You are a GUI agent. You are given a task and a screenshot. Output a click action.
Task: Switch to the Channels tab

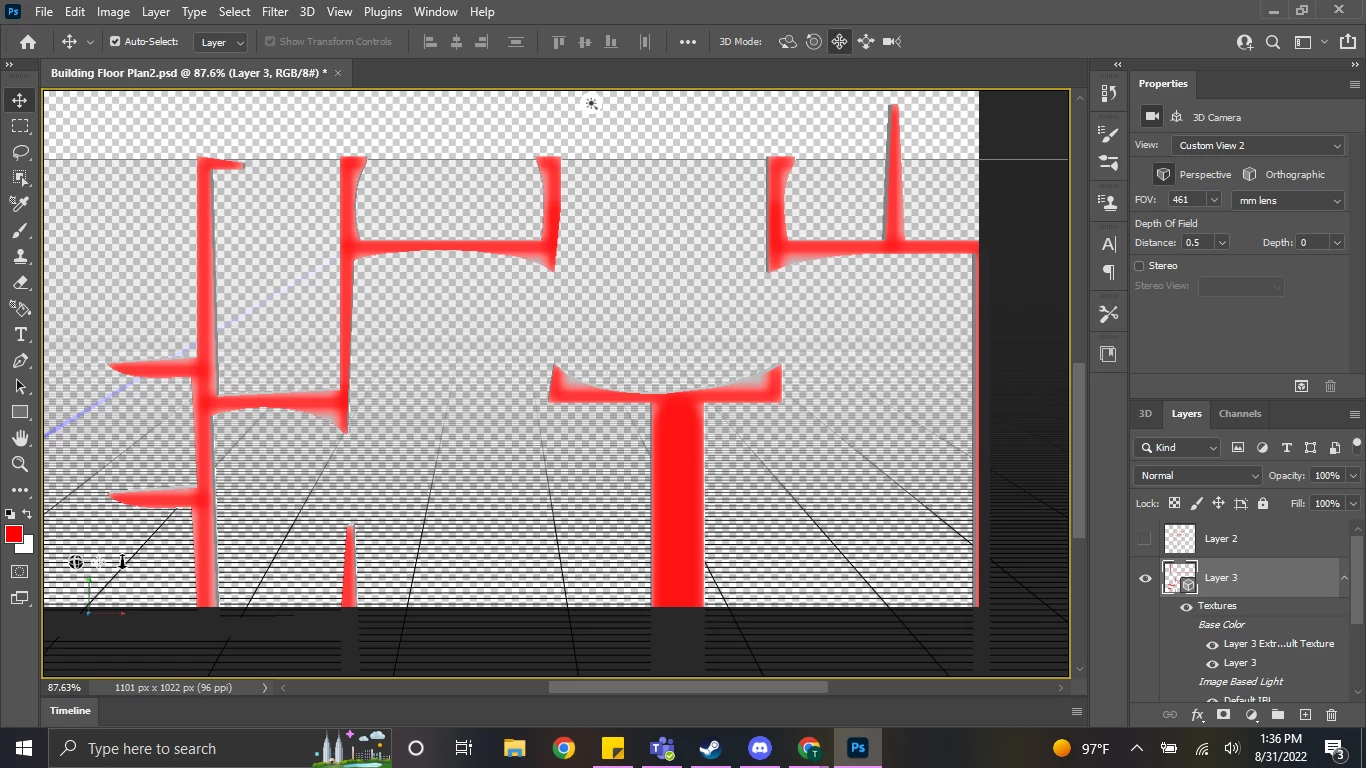1240,413
